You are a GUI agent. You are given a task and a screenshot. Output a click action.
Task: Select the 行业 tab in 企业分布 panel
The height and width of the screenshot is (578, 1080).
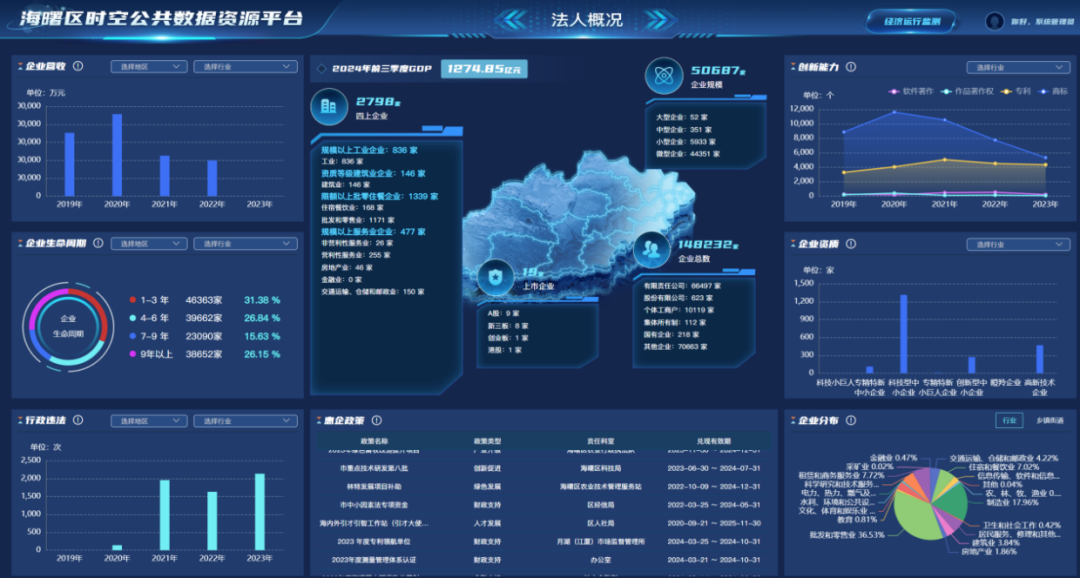1008,421
